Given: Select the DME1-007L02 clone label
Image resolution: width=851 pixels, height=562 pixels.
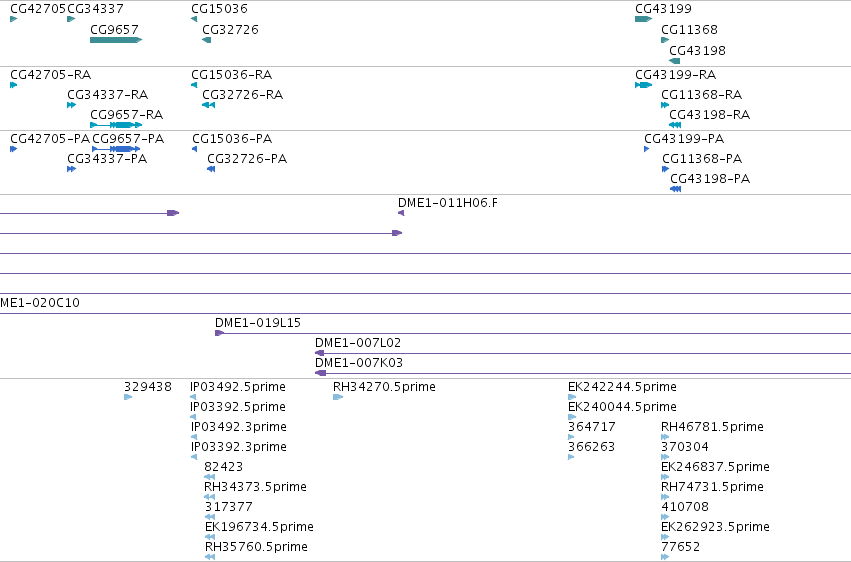Looking at the screenshot, I should (x=358, y=343).
